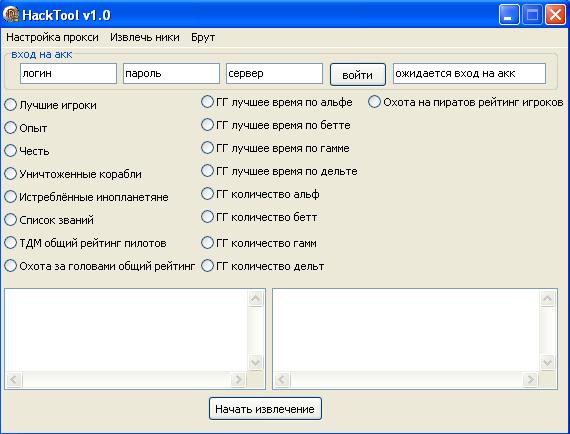570x434 pixels.
Task: Open the Извлечь ники menu
Action: 145,37
